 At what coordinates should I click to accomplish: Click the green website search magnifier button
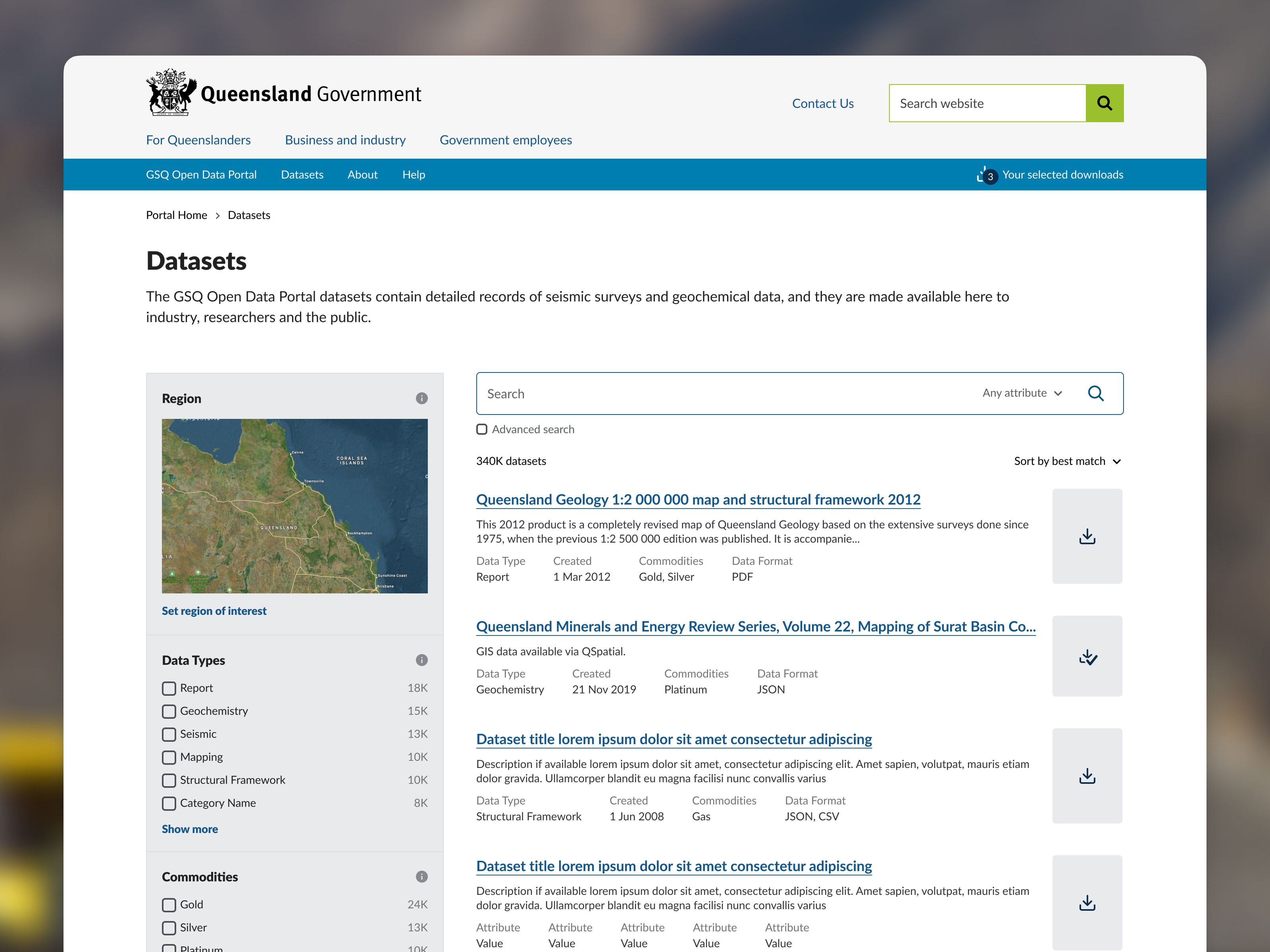(1104, 103)
